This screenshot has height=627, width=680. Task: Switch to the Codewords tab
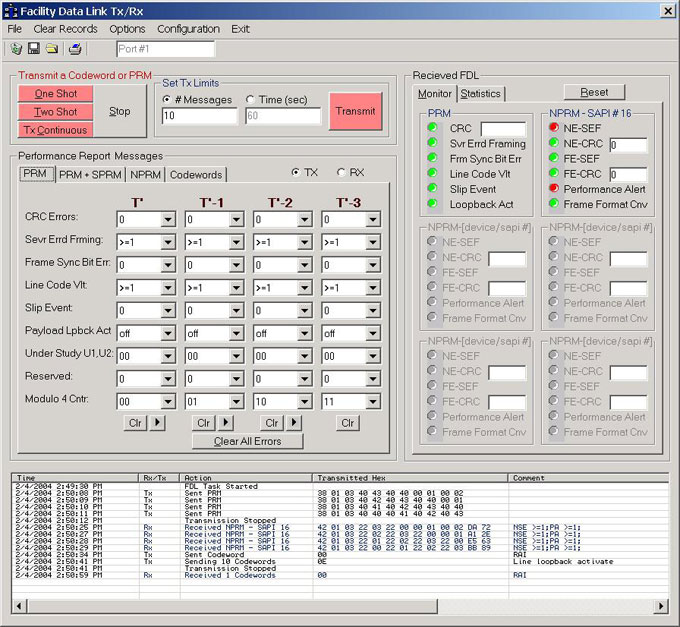196,175
